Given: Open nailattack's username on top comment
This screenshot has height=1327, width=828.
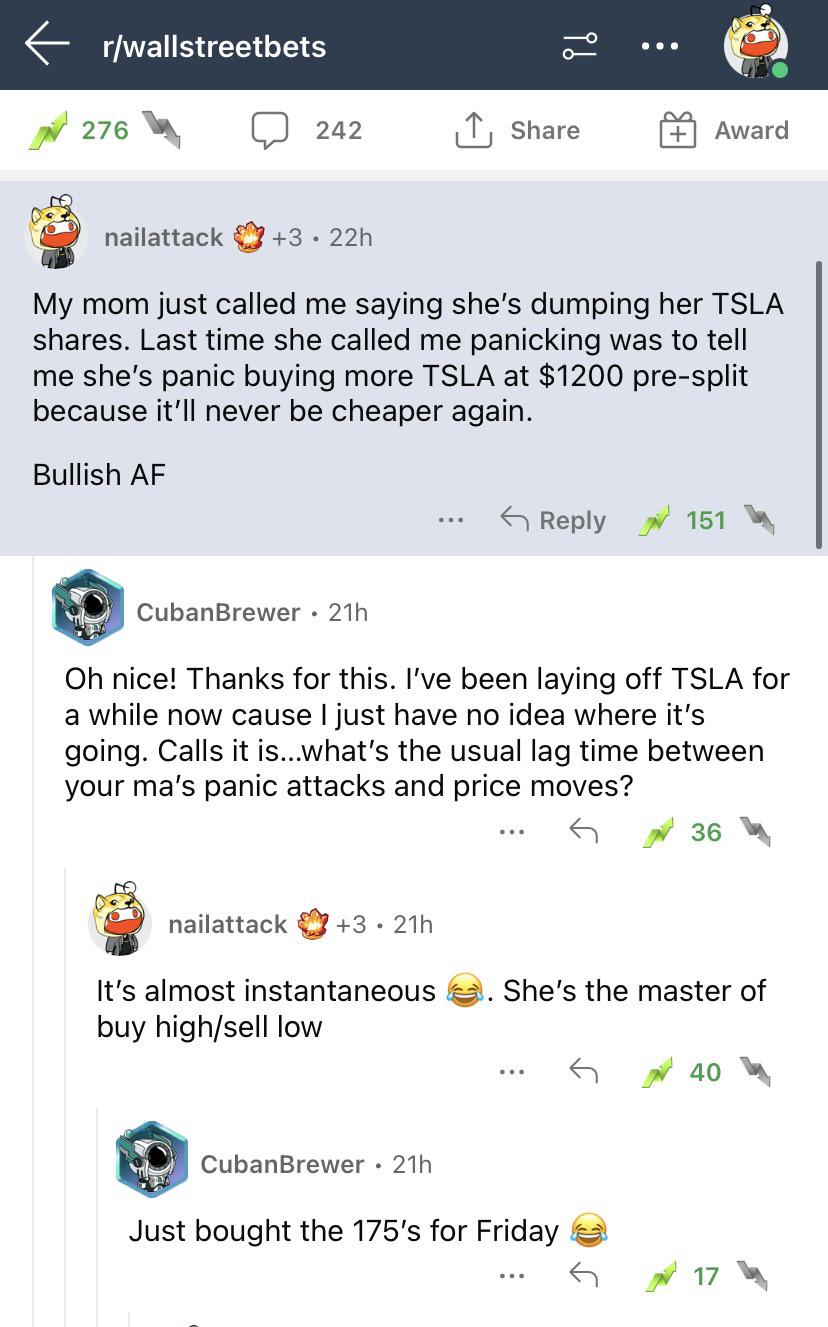Looking at the screenshot, I should point(163,237).
